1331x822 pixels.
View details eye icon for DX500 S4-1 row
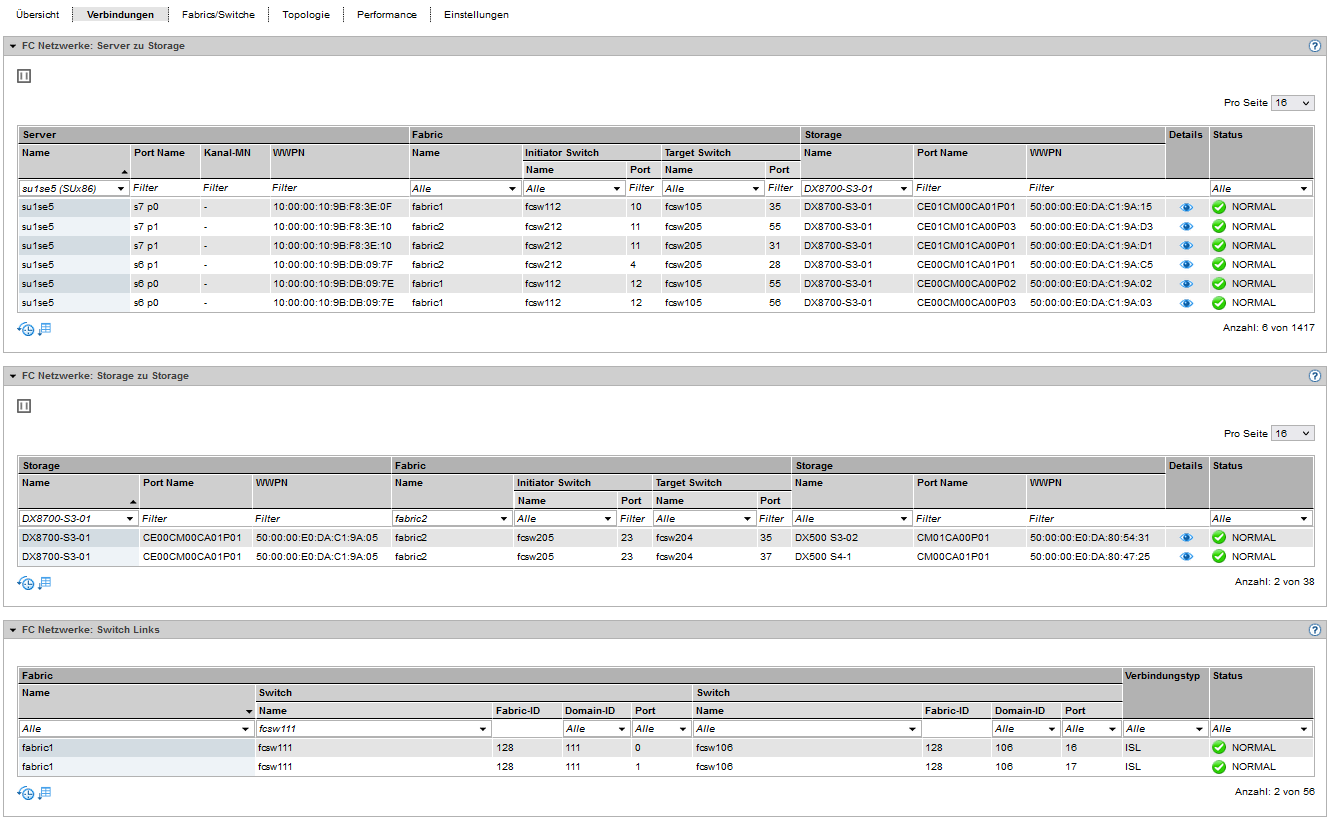tap(1186, 557)
